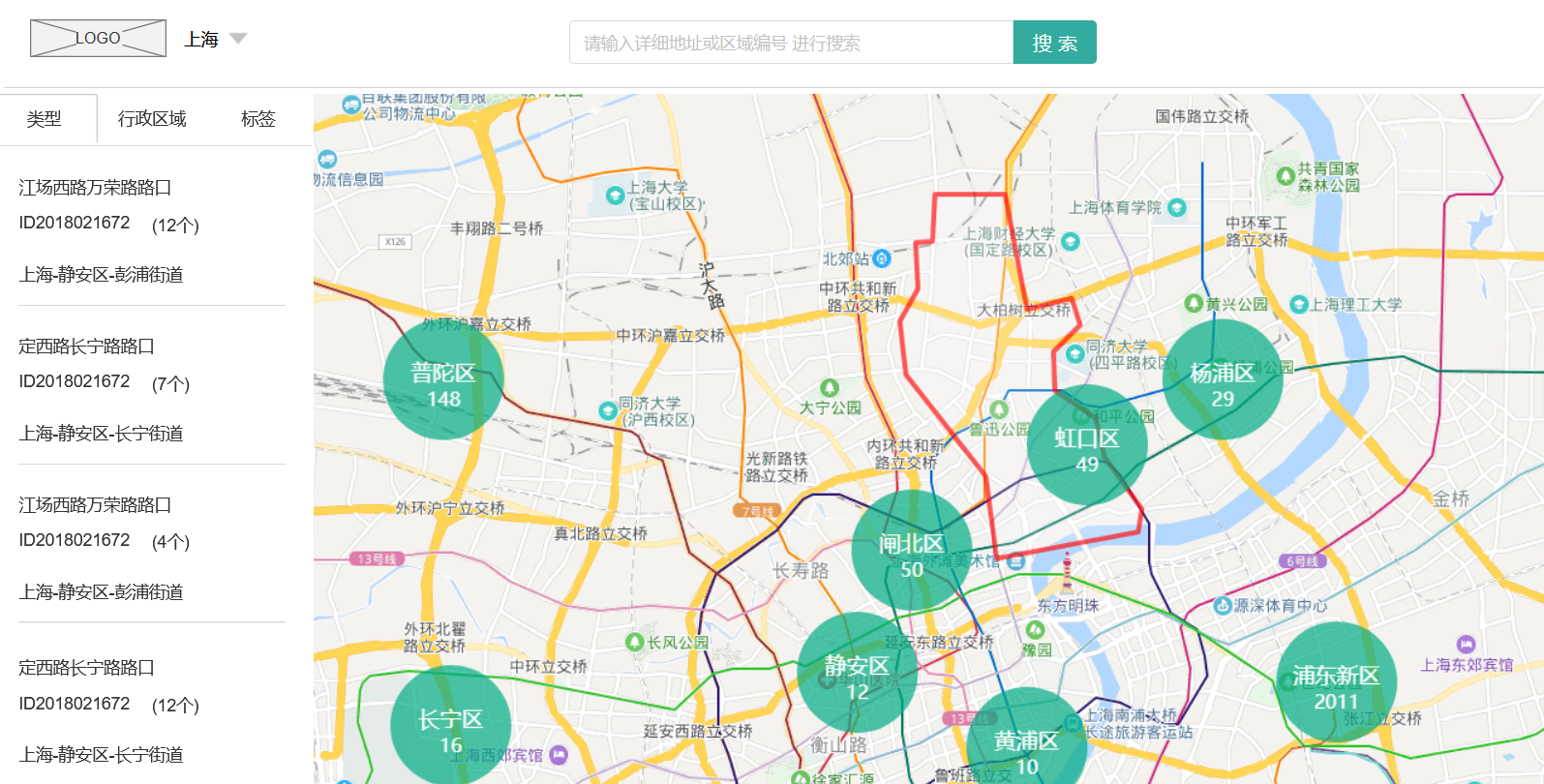Click the 东方明珠 tower landmark icon
The image size is (1544, 784).
point(1067,571)
